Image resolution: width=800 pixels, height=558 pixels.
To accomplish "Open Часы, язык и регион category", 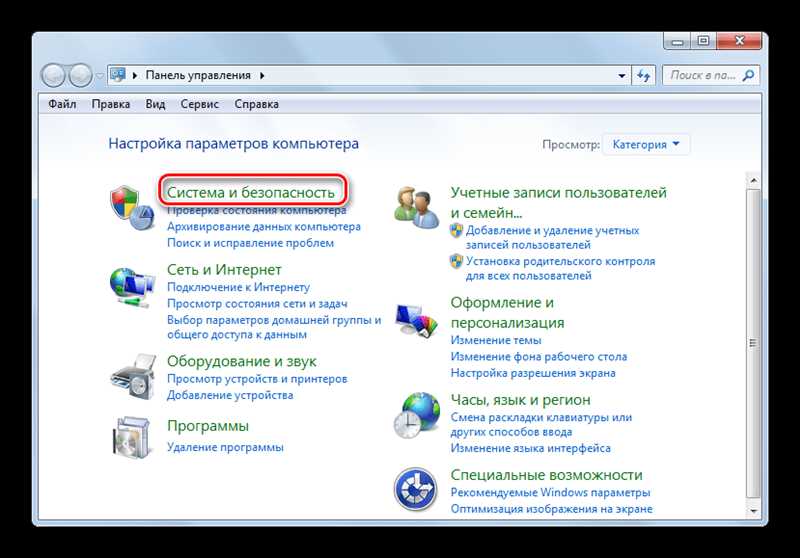I will pos(520,400).
